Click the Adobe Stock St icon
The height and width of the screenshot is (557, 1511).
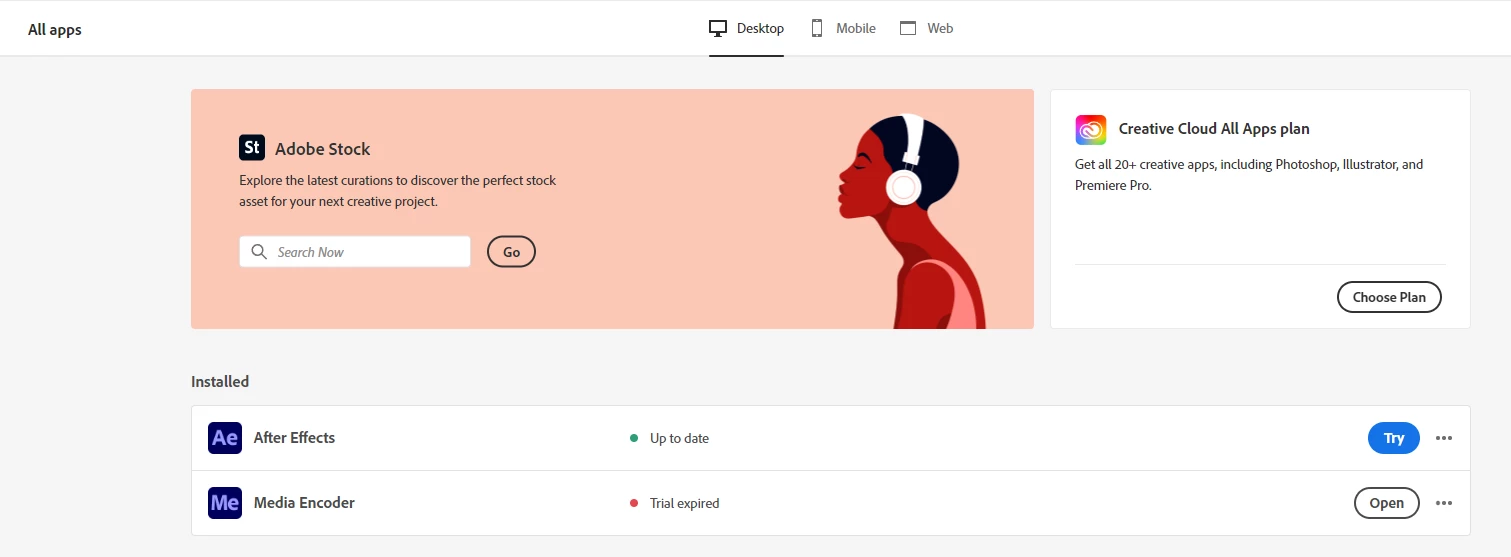click(252, 148)
